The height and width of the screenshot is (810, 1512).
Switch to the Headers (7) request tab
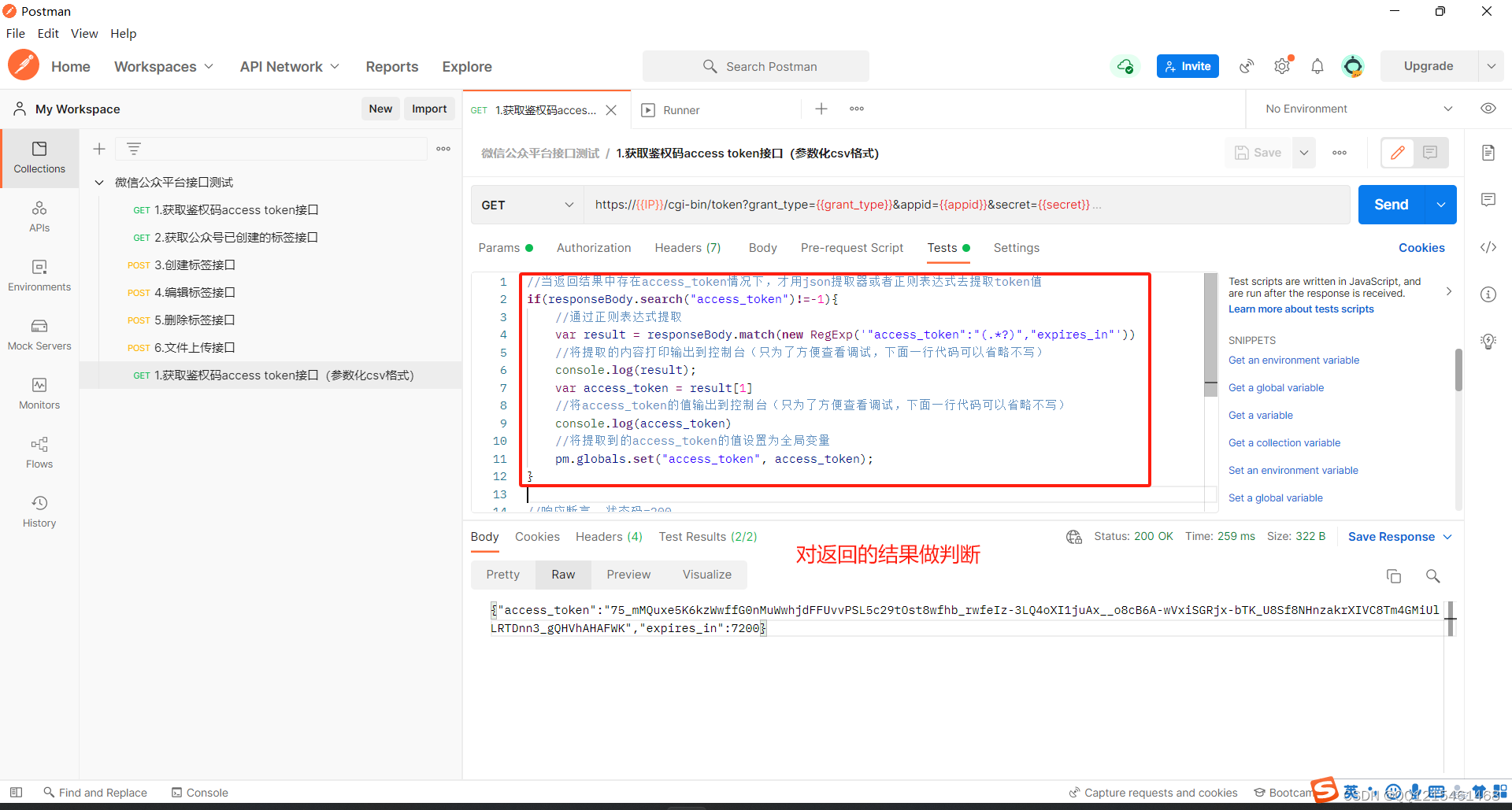(x=687, y=248)
